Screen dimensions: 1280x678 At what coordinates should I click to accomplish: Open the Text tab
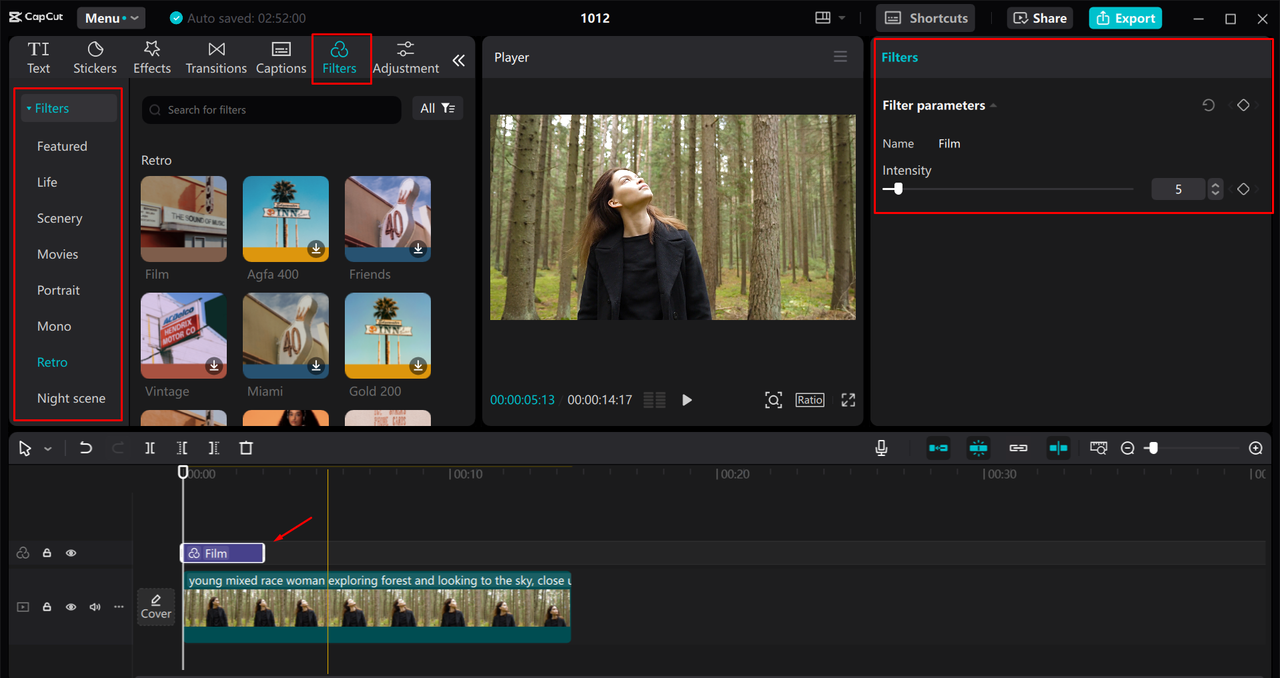tap(39, 58)
